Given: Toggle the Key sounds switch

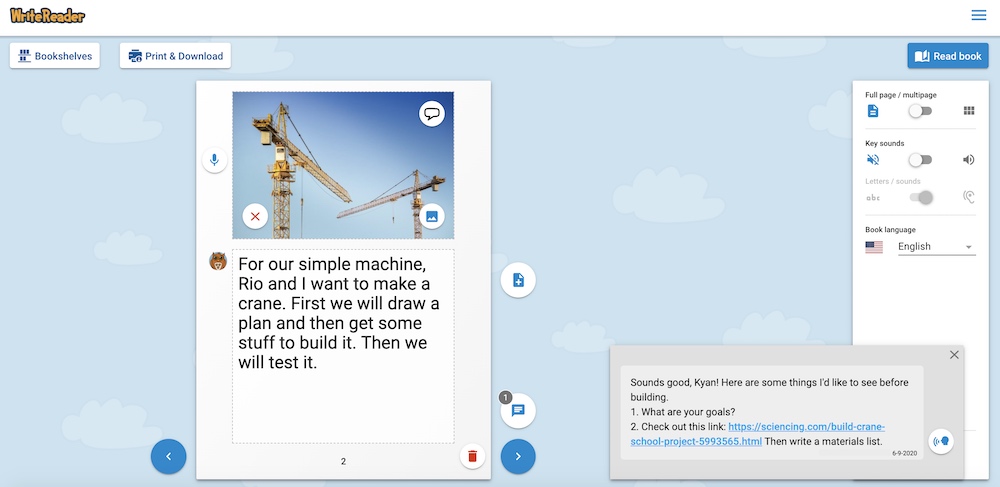Looking at the screenshot, I should 920,159.
